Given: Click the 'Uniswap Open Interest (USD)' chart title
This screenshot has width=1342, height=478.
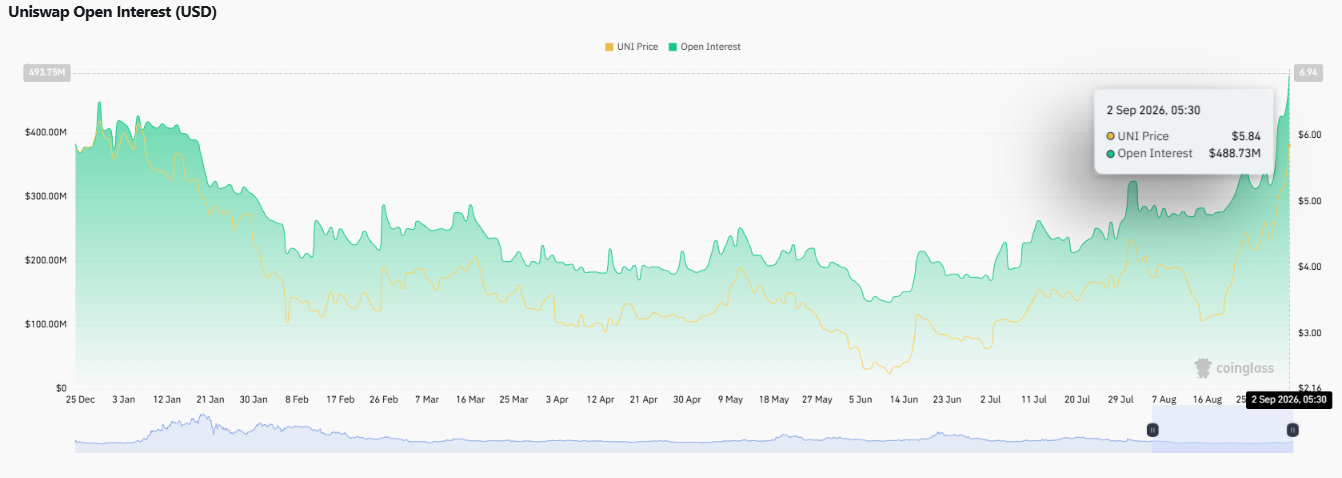Looking at the screenshot, I should 112,13.
